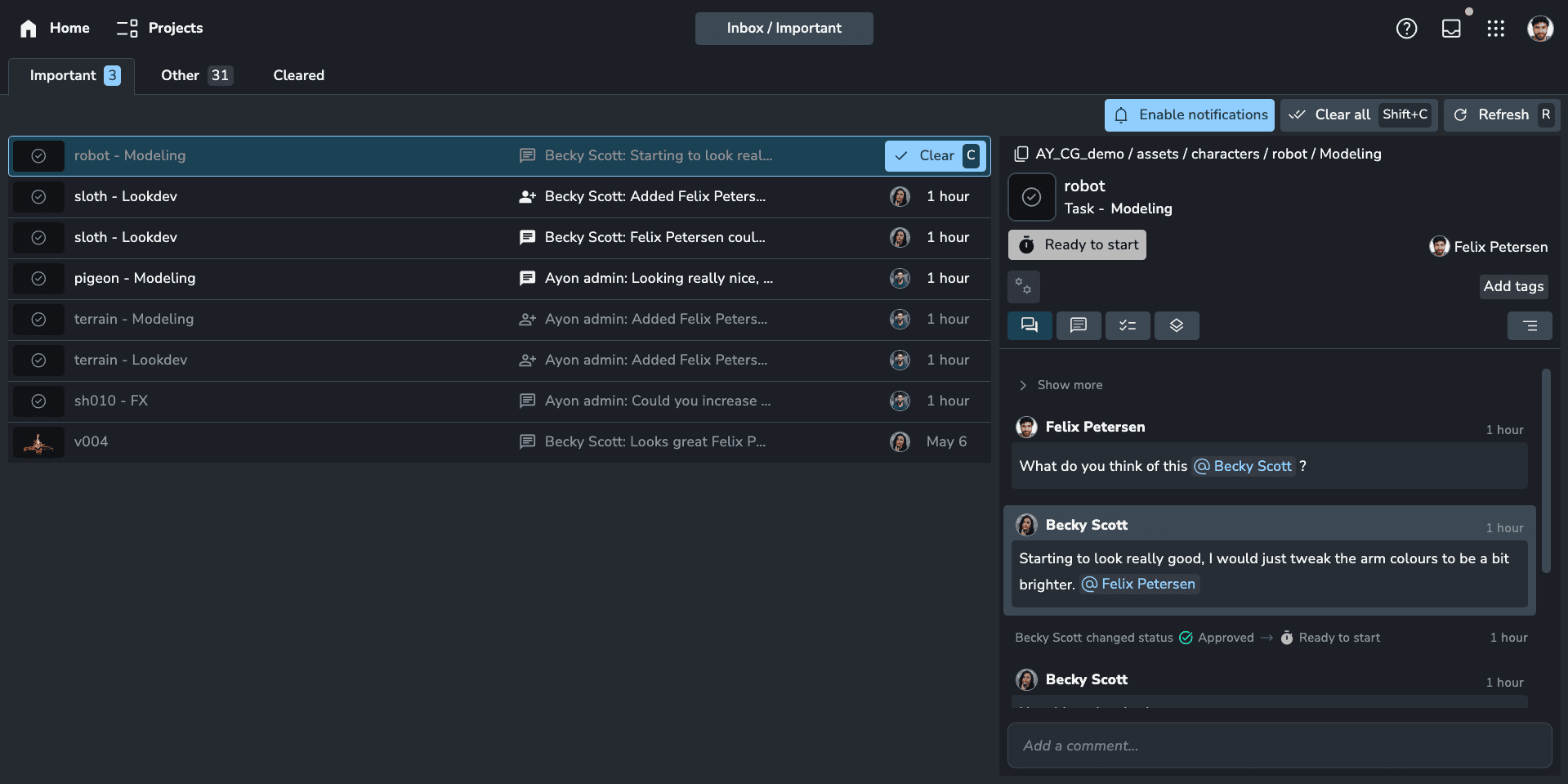Screen dimensions: 1568x784
Task: Click task icon for pigeon - Modeling
Action: pyautogui.click(x=38, y=279)
